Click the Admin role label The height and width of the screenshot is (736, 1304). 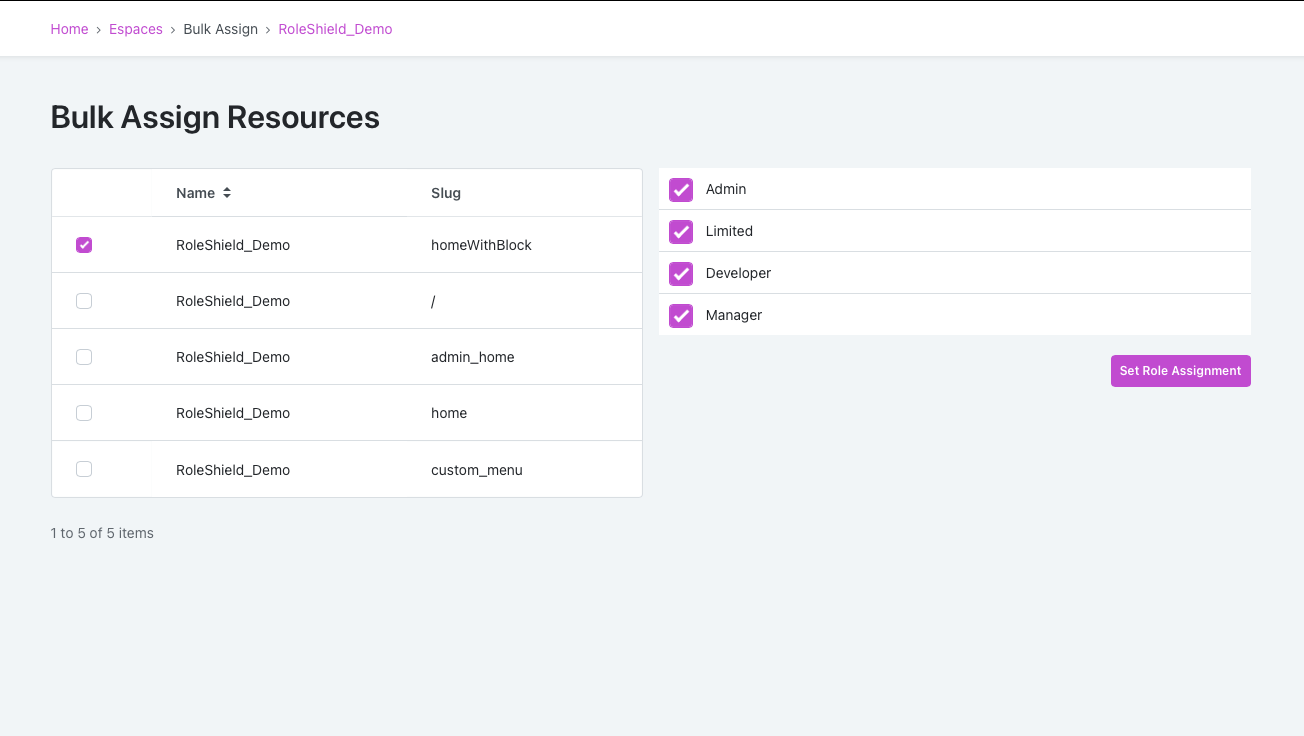click(x=726, y=189)
